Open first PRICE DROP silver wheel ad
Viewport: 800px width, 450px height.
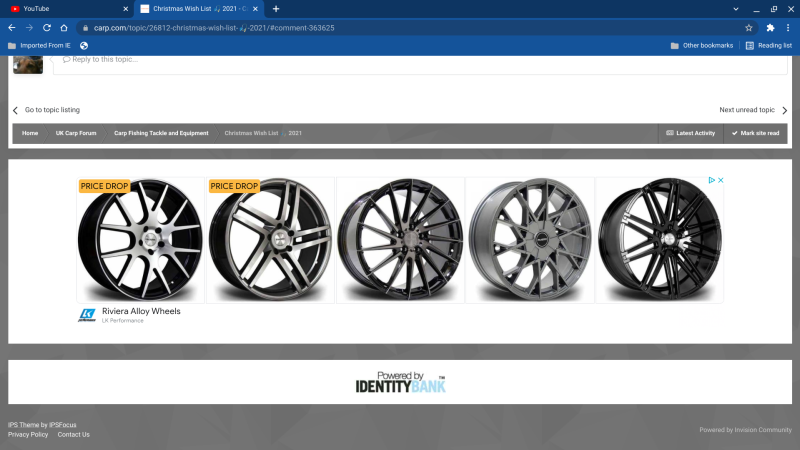click(x=140, y=240)
